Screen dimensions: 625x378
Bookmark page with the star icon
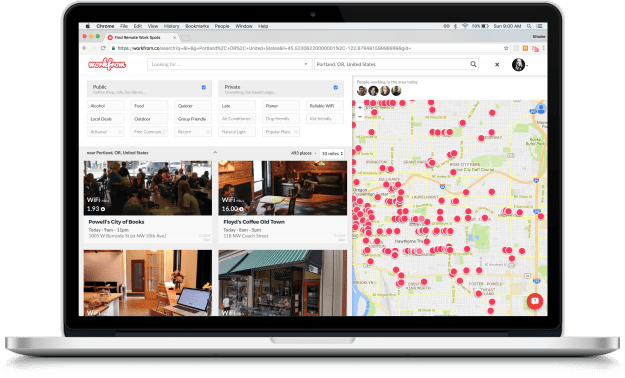pyautogui.click(x=506, y=48)
